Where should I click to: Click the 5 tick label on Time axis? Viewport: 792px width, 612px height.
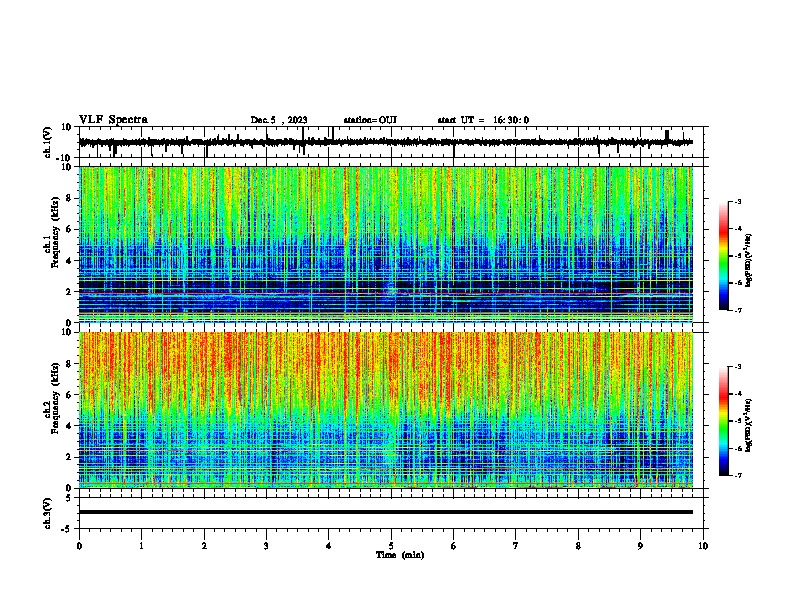(391, 546)
